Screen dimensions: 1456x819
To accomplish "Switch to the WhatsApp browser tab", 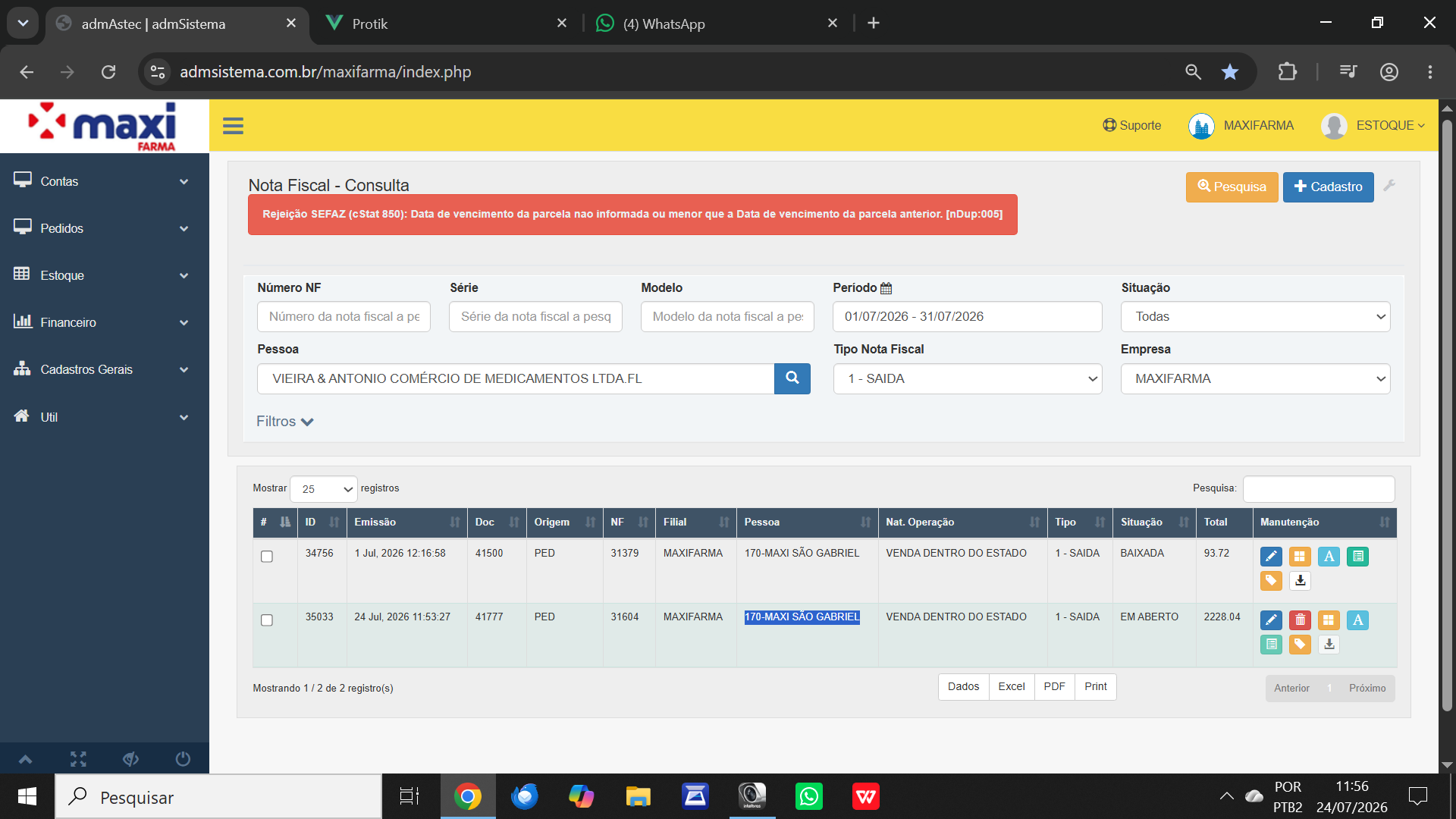I will pos(717,24).
